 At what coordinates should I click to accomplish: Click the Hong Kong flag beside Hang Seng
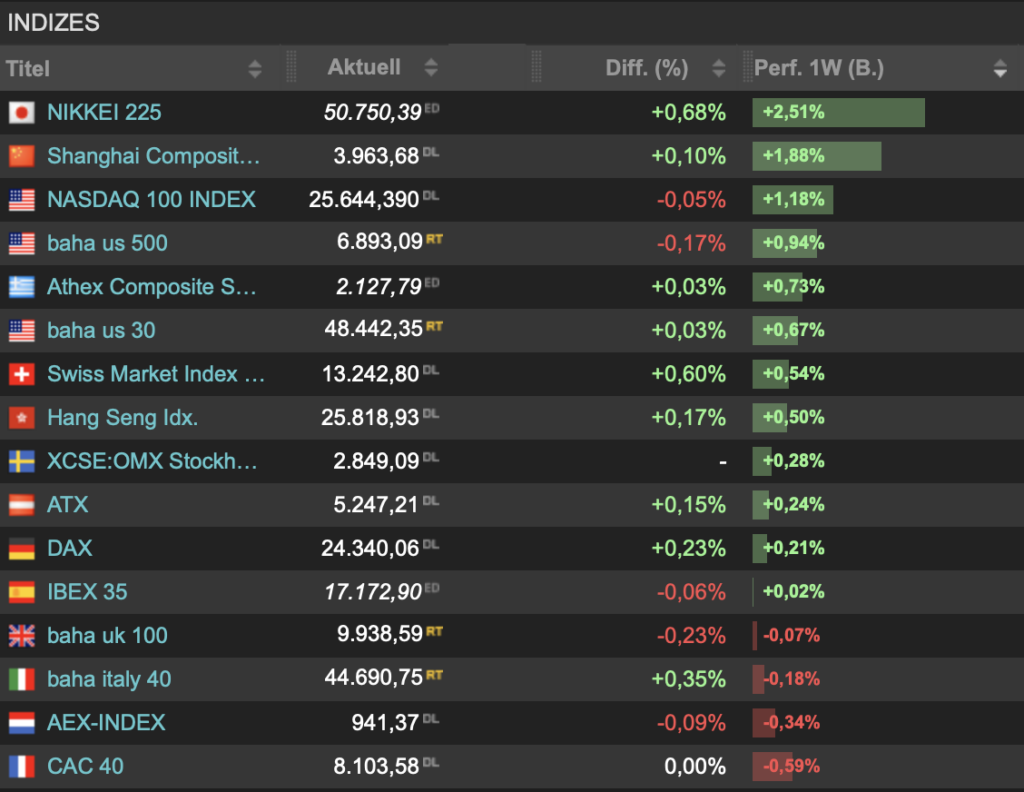click(x=21, y=418)
